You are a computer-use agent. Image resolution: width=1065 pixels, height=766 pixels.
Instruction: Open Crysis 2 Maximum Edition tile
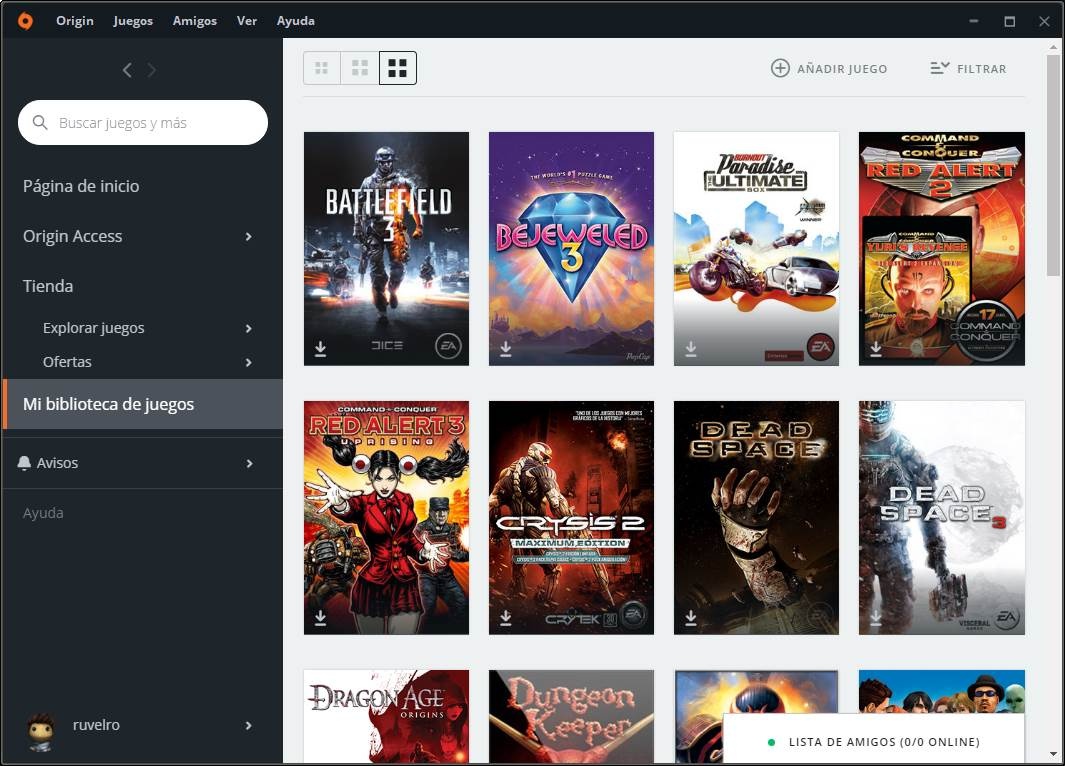[571, 517]
